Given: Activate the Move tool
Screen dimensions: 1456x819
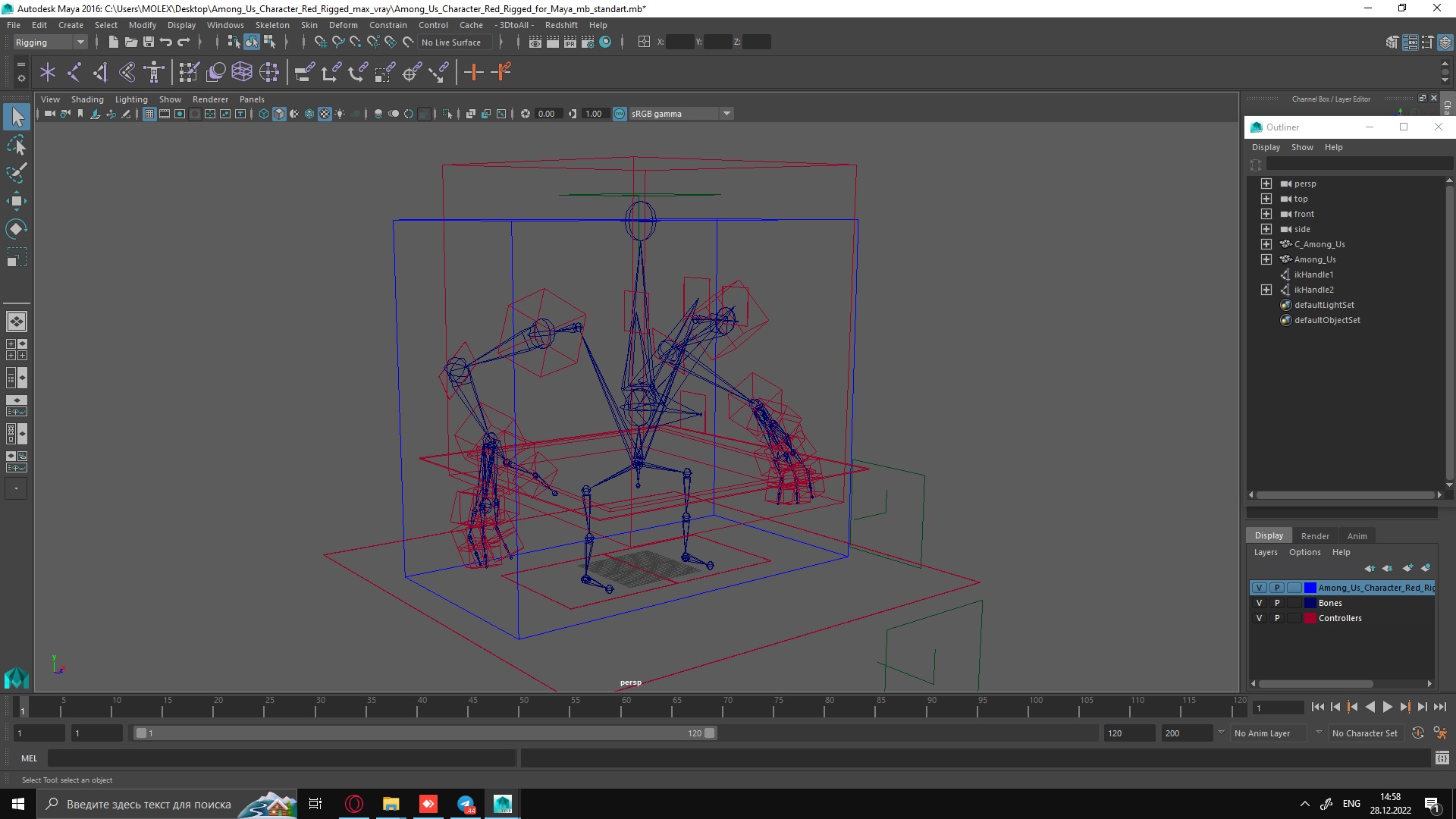Looking at the screenshot, I should (x=17, y=201).
